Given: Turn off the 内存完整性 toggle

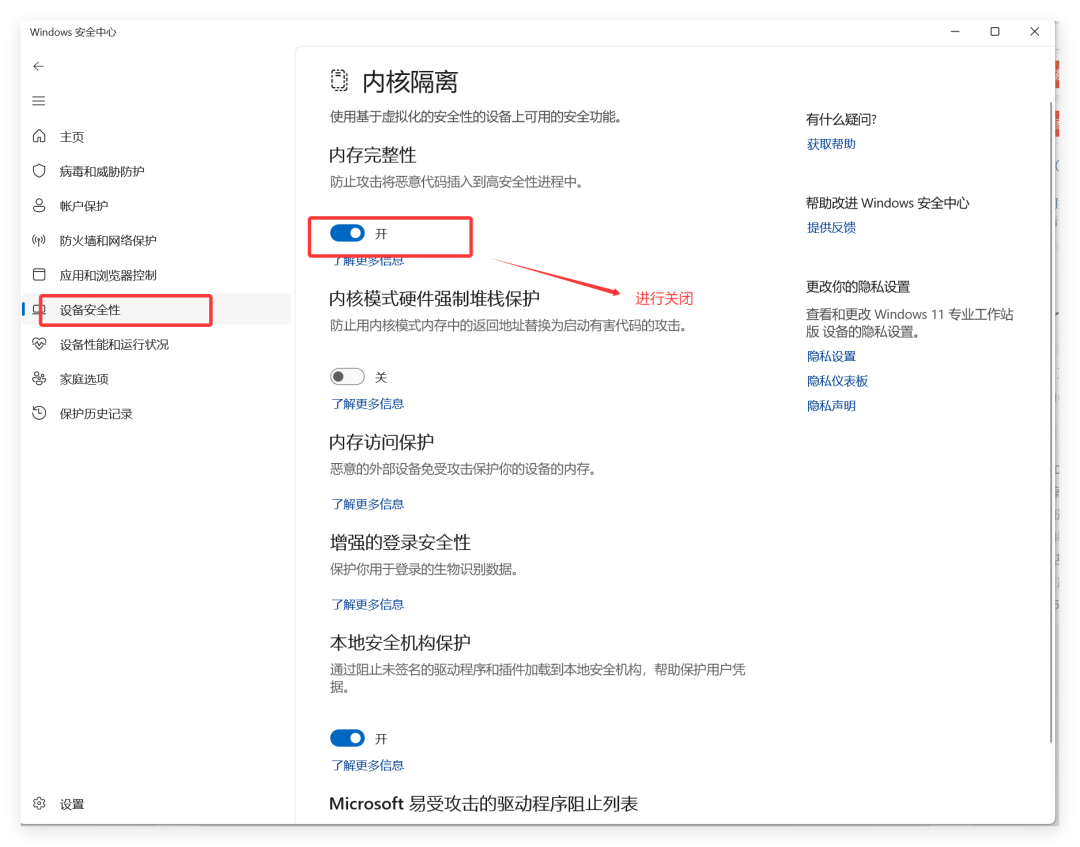Looking at the screenshot, I should coord(347,233).
